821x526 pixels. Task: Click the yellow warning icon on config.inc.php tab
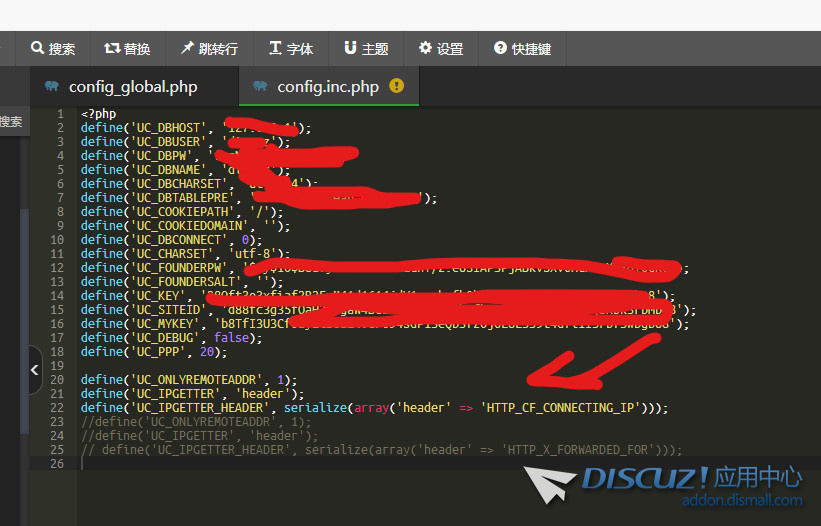(397, 86)
